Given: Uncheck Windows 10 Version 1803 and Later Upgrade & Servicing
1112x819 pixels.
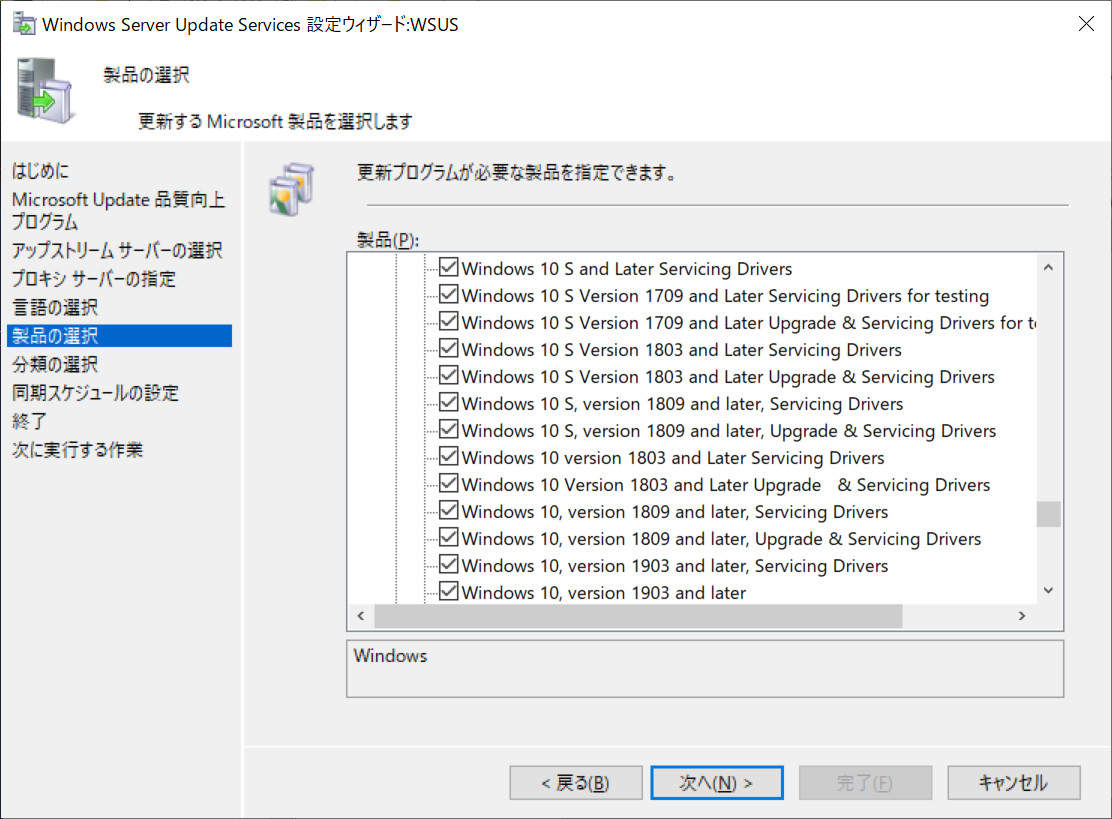Looking at the screenshot, I should point(448,483).
